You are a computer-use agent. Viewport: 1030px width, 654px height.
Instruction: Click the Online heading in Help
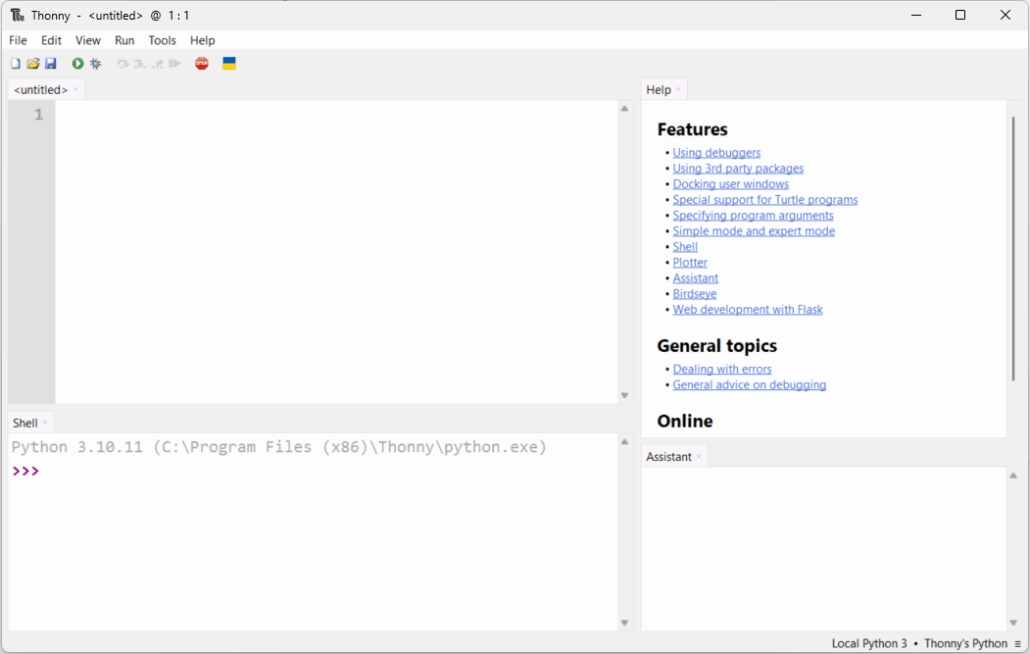(x=684, y=421)
